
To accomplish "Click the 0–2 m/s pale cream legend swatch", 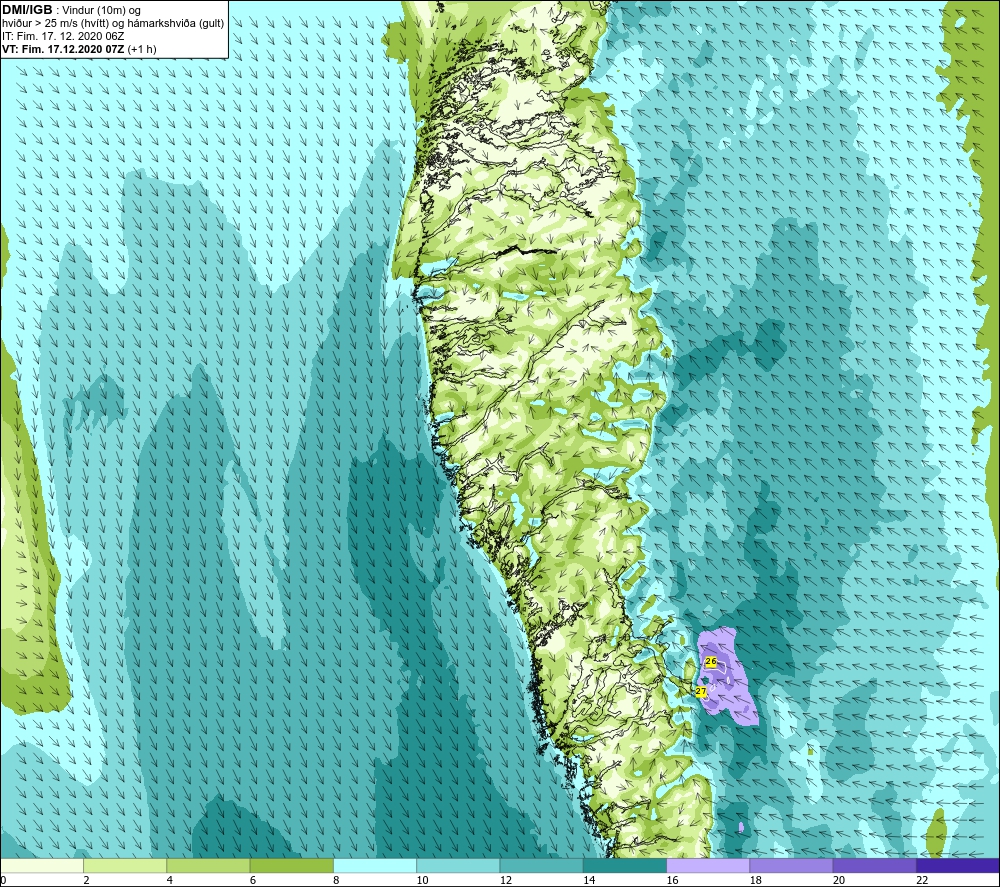I will tap(42, 865).
